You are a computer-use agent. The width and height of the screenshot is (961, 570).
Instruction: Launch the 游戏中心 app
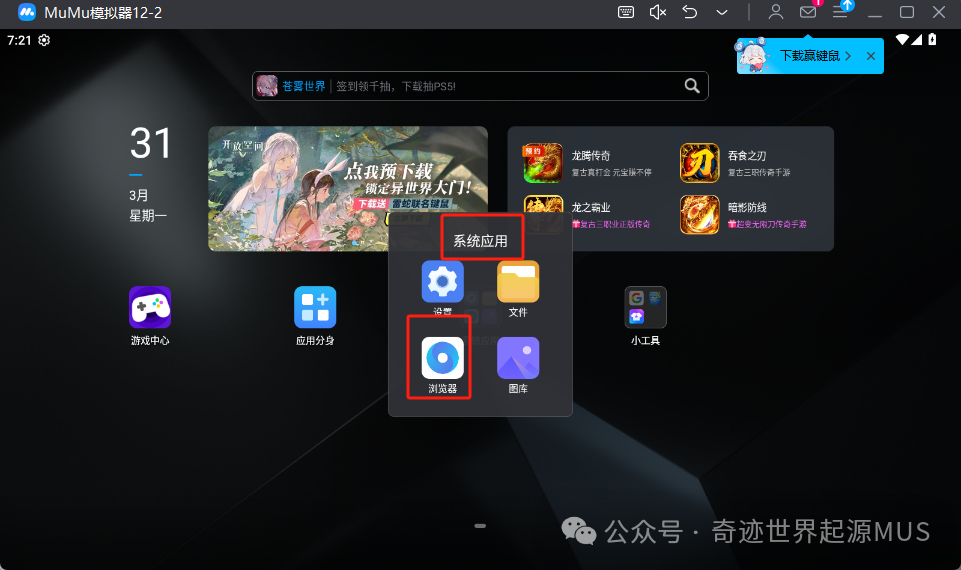pyautogui.click(x=150, y=307)
